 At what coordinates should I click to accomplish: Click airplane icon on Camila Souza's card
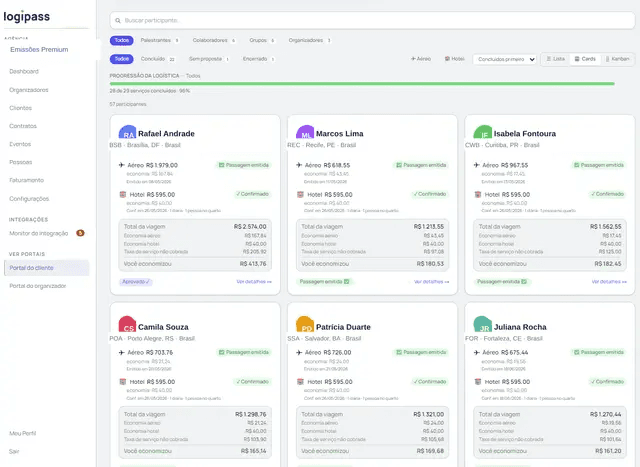tap(122, 352)
